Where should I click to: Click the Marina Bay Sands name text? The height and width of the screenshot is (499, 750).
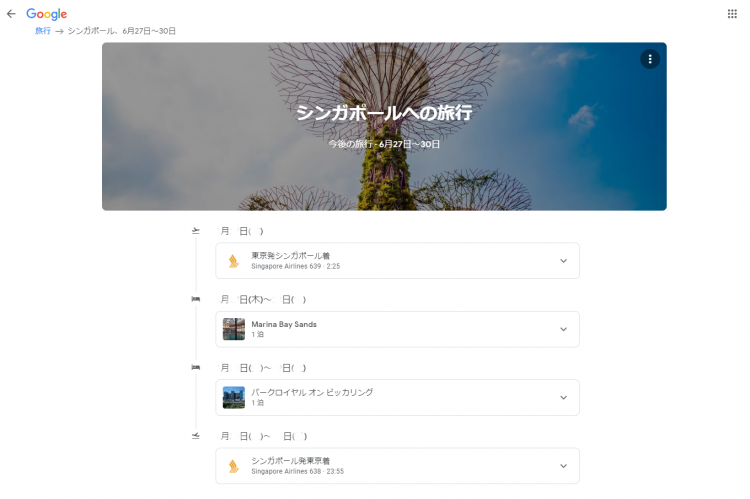284,324
